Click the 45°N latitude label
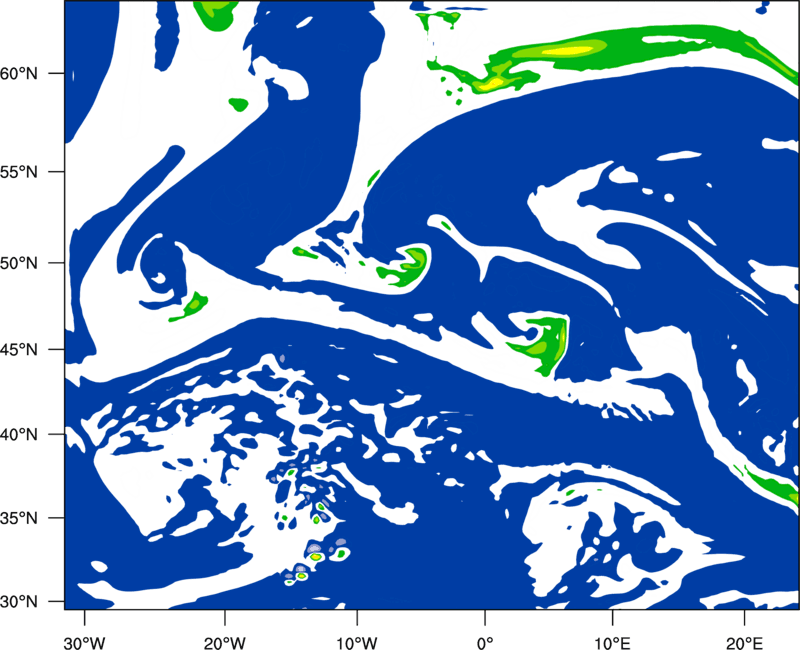The height and width of the screenshot is (650, 800). 19,349
